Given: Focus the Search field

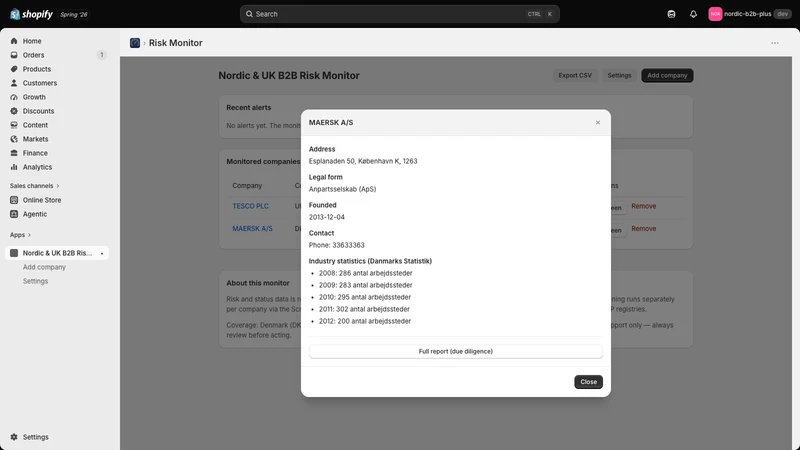Looking at the screenshot, I should (x=399, y=14).
